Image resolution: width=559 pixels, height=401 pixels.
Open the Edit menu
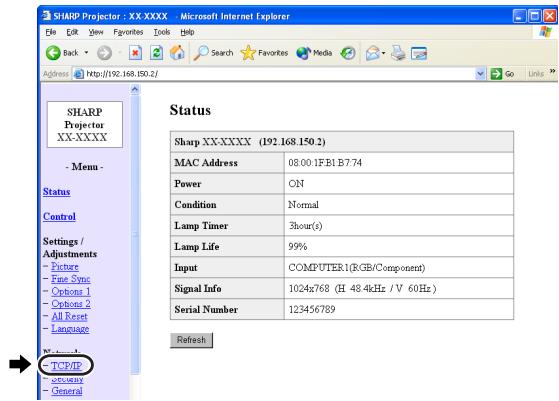click(72, 32)
